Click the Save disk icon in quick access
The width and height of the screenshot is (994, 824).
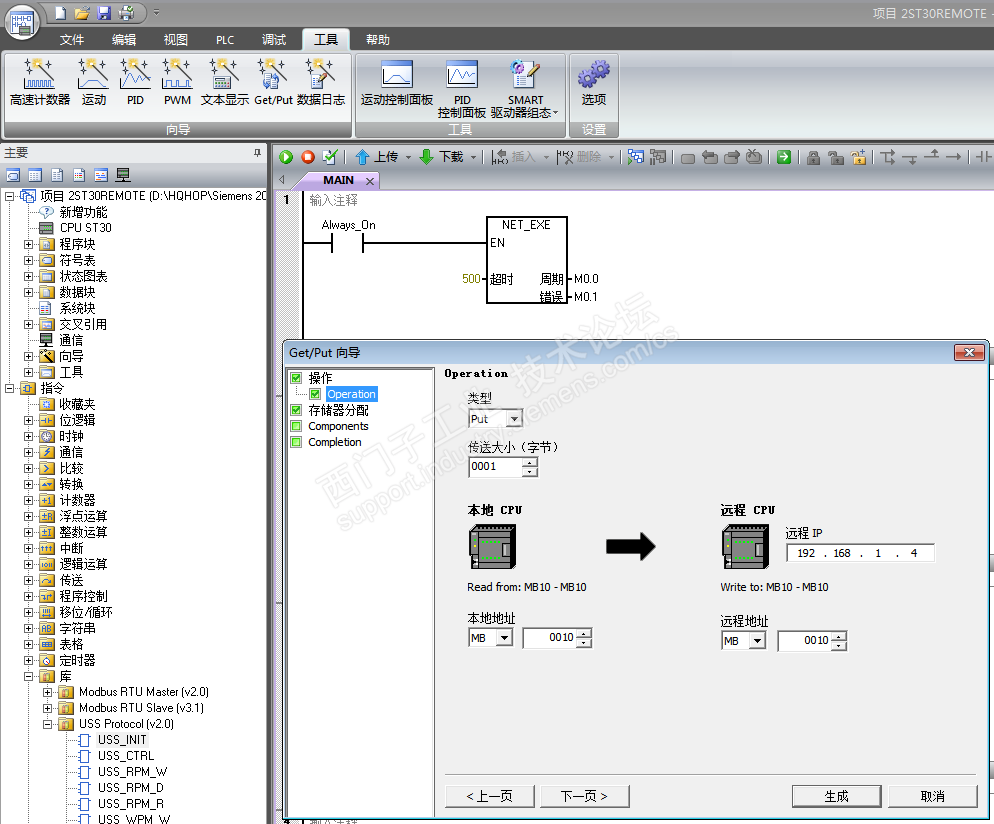click(x=105, y=13)
